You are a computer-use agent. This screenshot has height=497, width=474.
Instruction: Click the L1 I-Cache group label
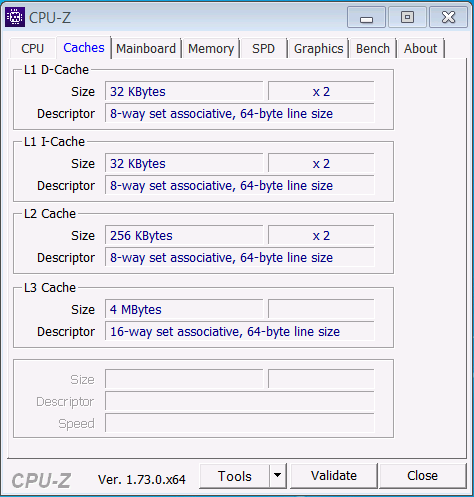[x=54, y=142]
